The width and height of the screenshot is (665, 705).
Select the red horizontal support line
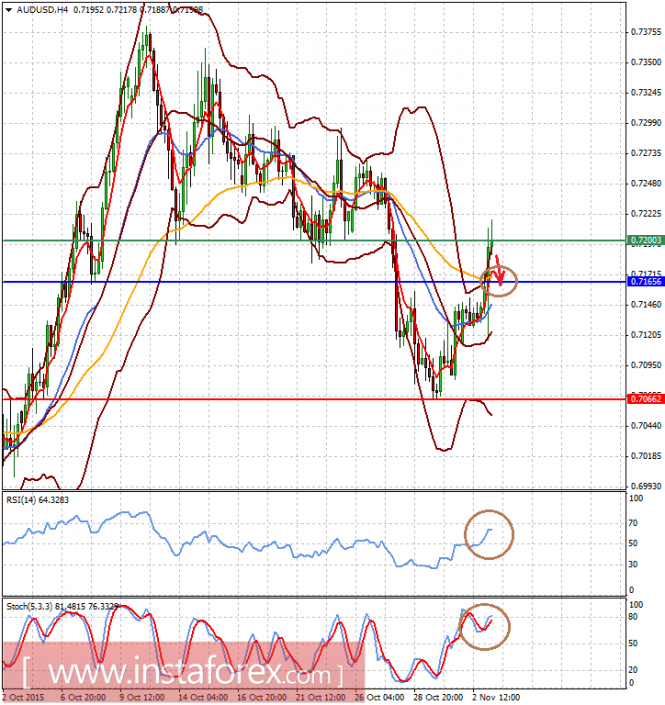click(314, 399)
